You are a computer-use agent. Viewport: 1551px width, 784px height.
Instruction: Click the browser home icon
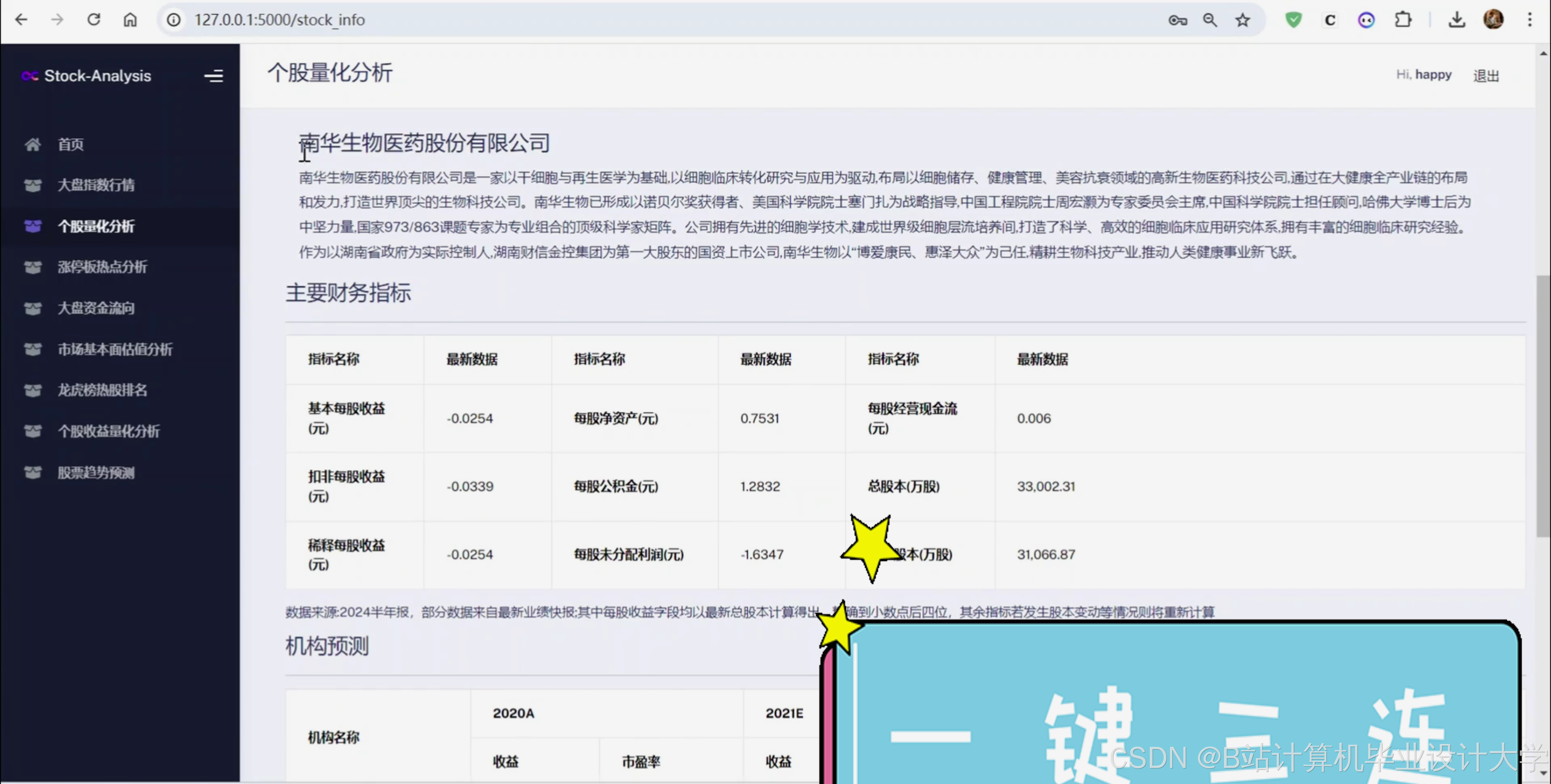[x=130, y=20]
